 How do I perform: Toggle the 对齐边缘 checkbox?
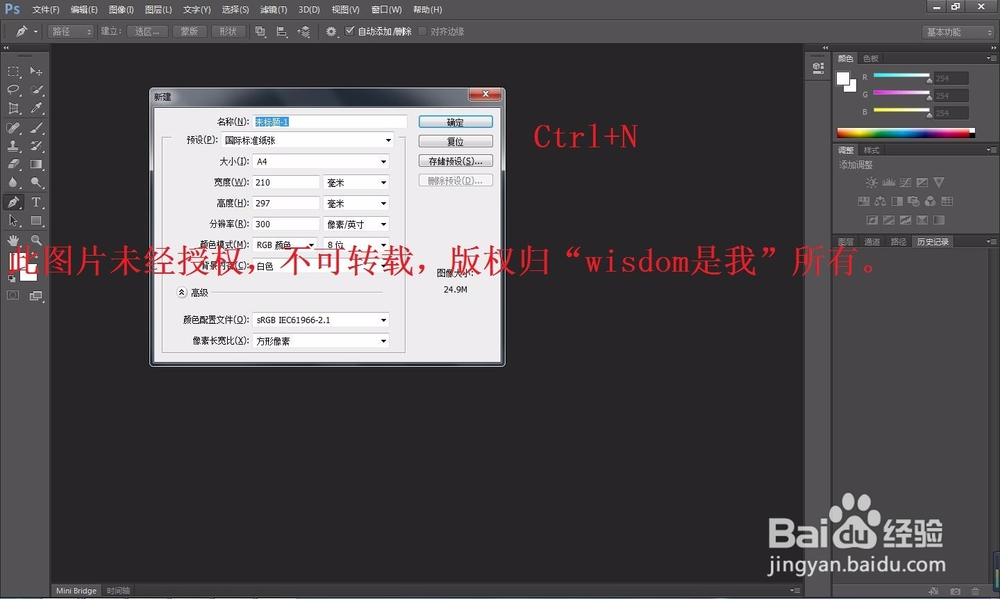click(422, 31)
